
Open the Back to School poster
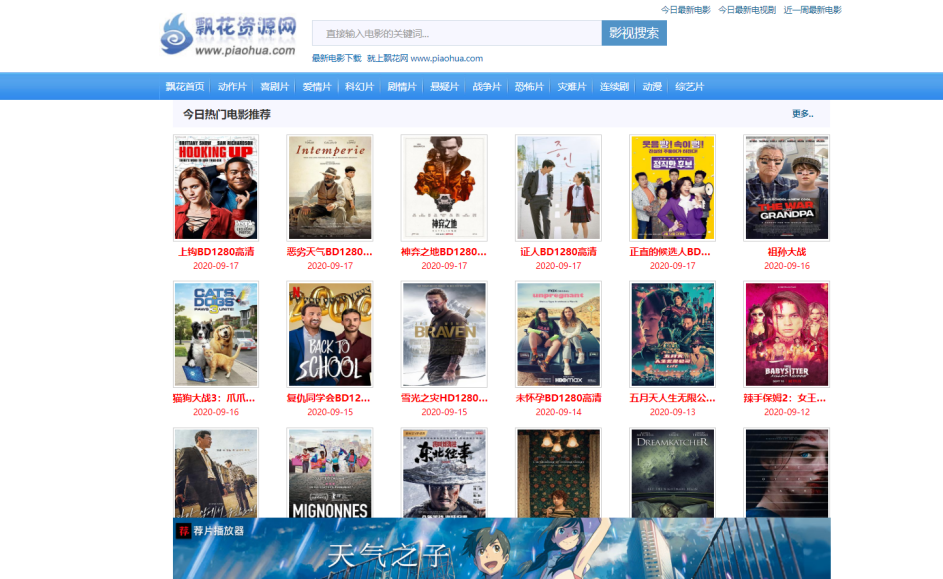click(x=330, y=334)
